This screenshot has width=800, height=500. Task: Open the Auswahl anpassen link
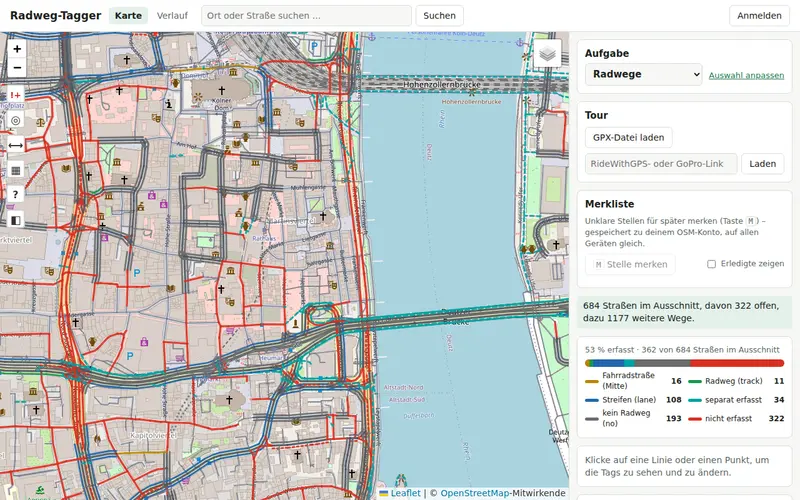[746, 76]
